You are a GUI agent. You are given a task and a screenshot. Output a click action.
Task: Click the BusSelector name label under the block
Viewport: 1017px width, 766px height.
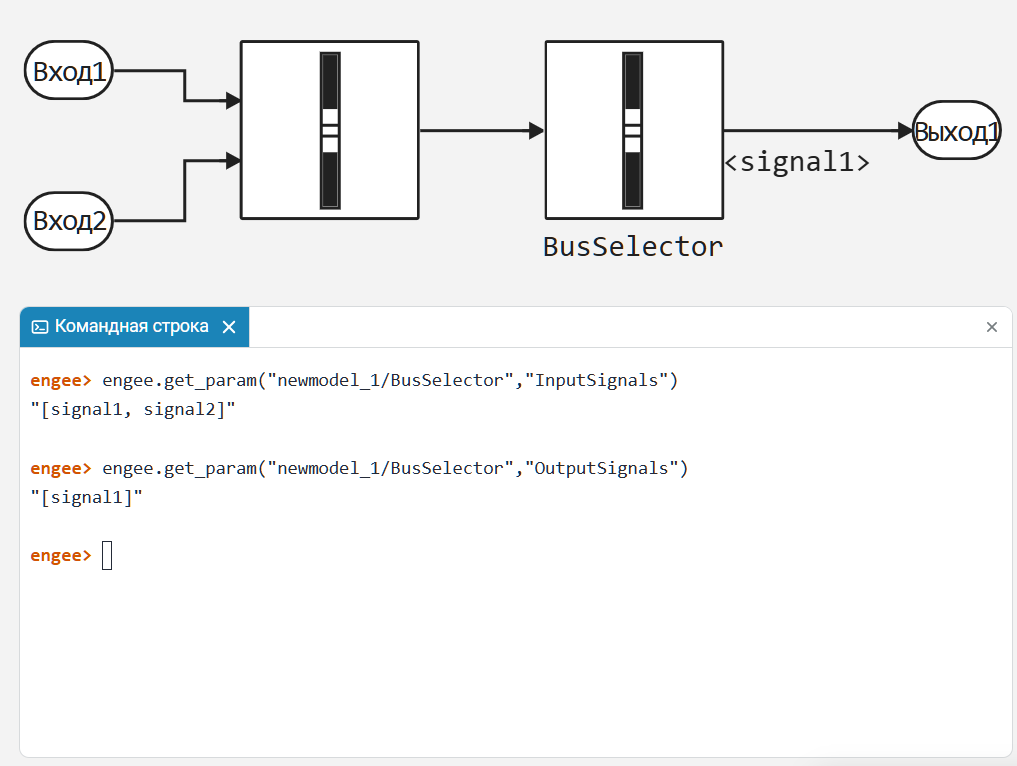(632, 247)
